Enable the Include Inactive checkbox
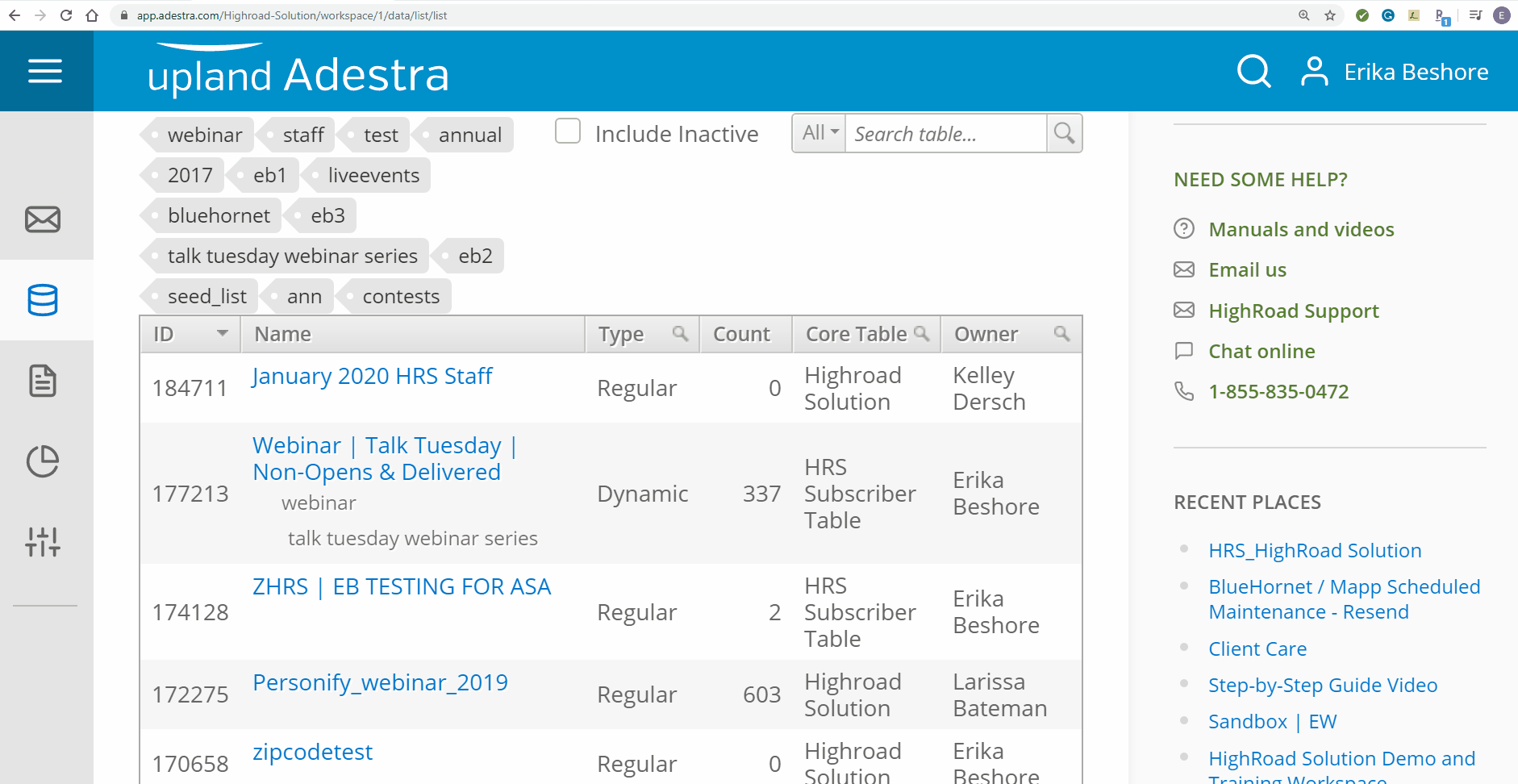Viewport: 1518px width, 784px height. click(x=567, y=131)
